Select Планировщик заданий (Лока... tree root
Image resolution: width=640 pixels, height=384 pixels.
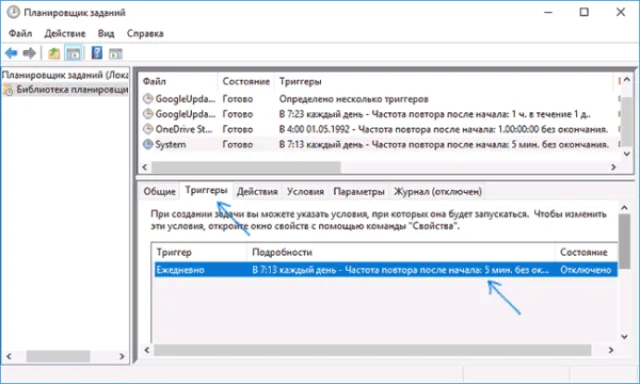(x=65, y=75)
